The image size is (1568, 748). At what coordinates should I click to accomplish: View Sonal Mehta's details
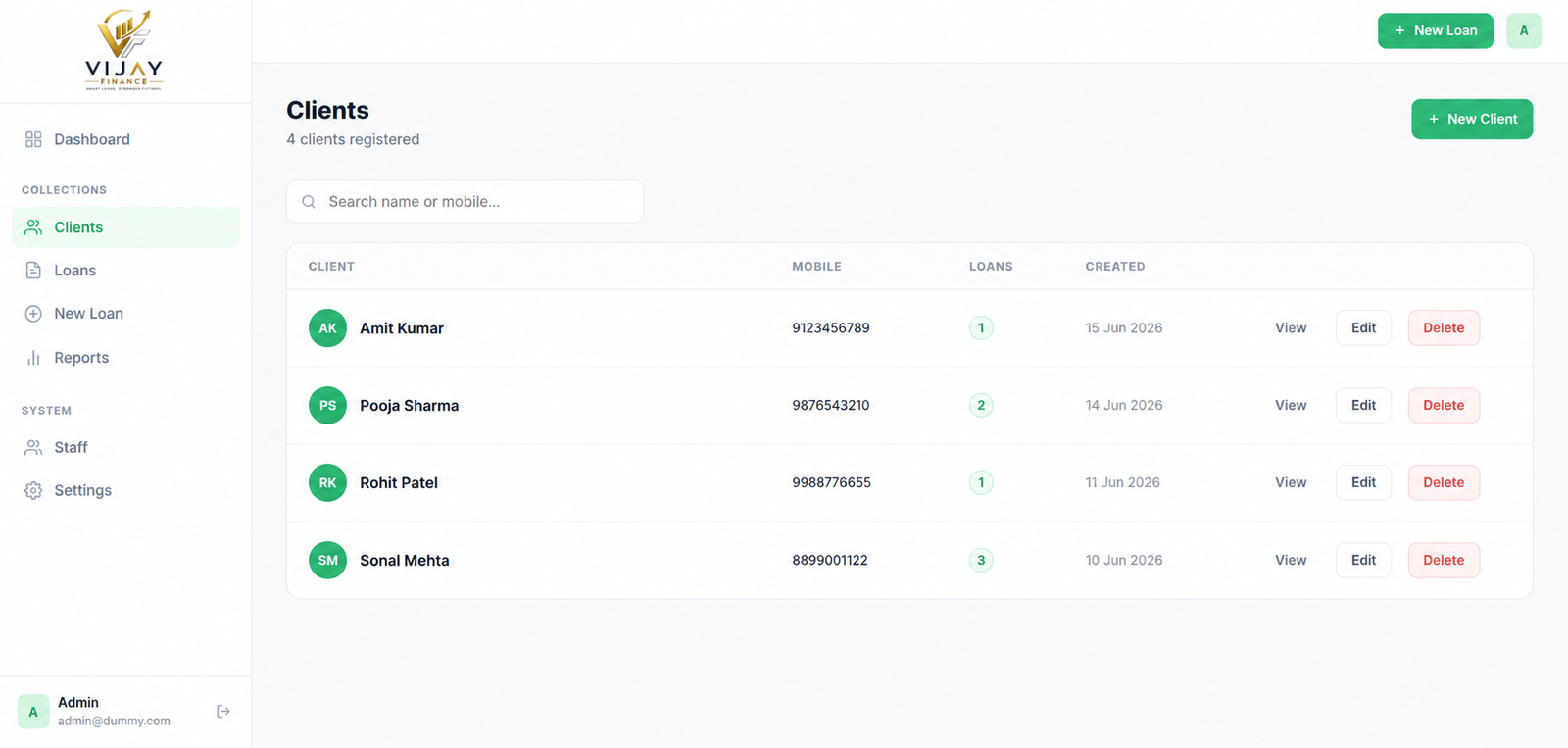[x=1291, y=560]
